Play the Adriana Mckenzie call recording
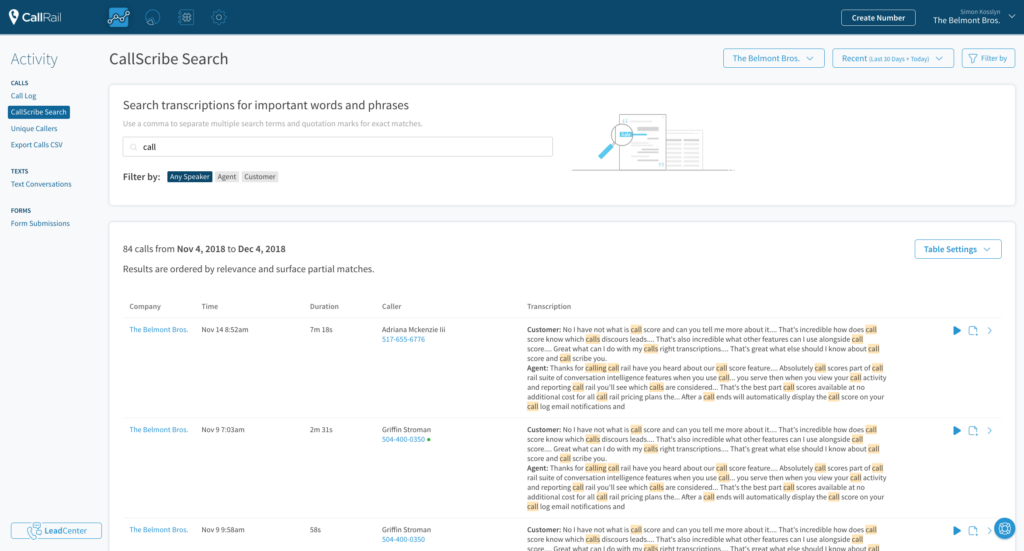 pos(956,330)
